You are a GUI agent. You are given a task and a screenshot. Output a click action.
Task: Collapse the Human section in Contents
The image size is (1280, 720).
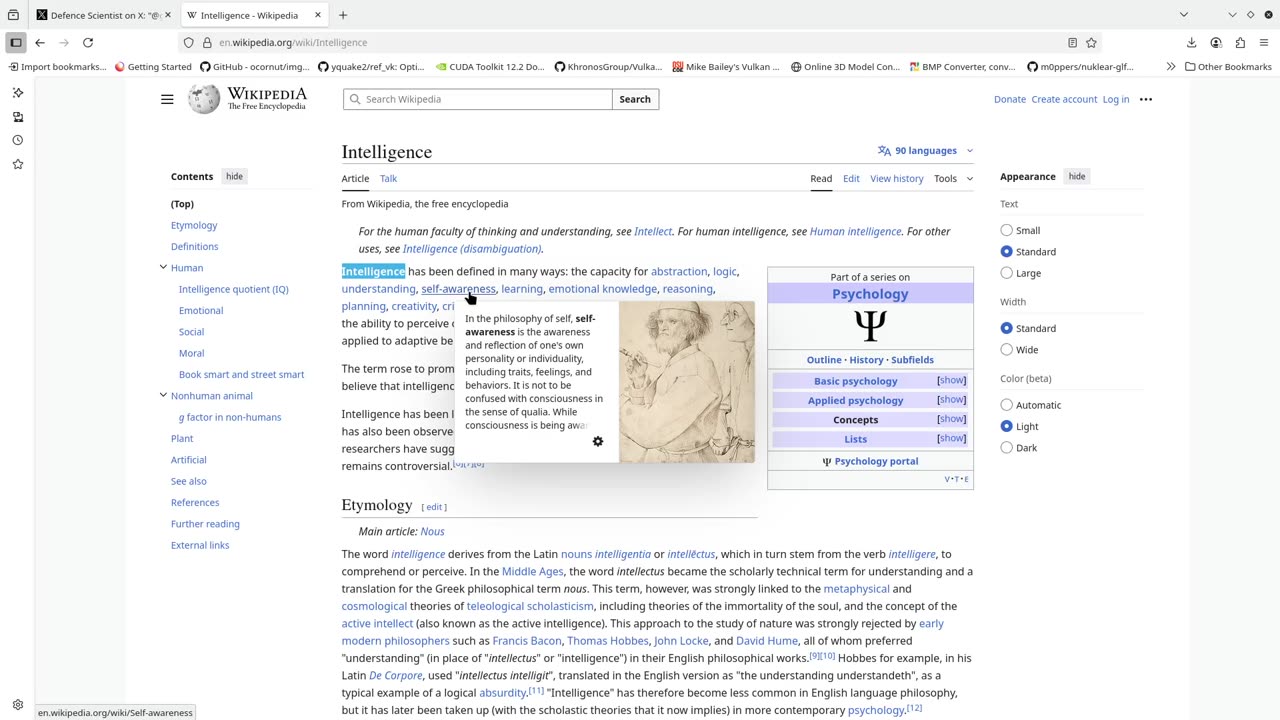(163, 267)
